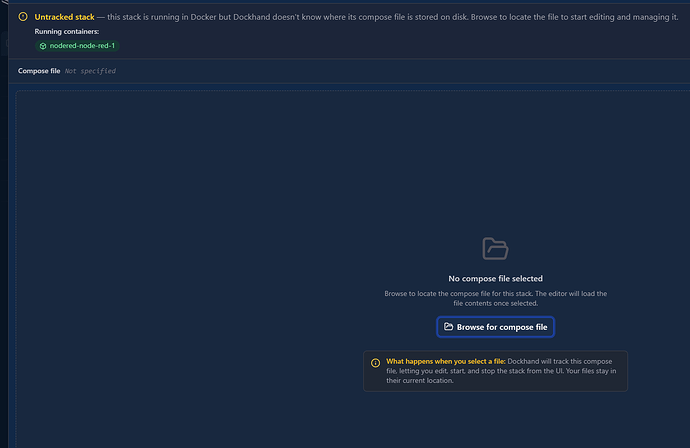Click the Running containers label

pyautogui.click(x=68, y=32)
